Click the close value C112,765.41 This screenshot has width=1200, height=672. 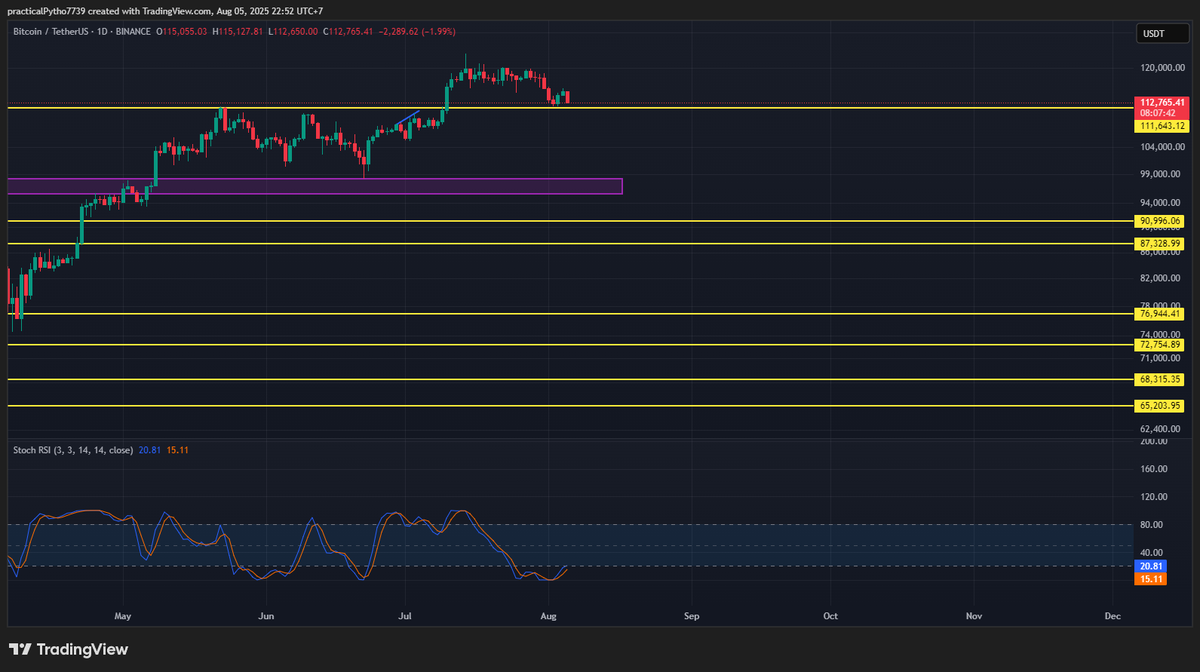click(x=349, y=32)
